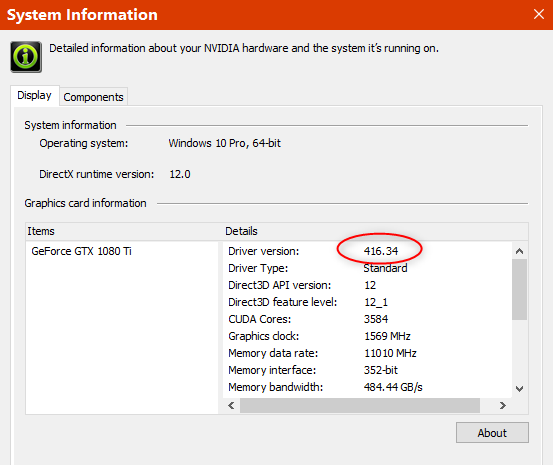Click the vertical scrollbar thumb in details
The width and height of the screenshot is (553, 465).
[519, 289]
